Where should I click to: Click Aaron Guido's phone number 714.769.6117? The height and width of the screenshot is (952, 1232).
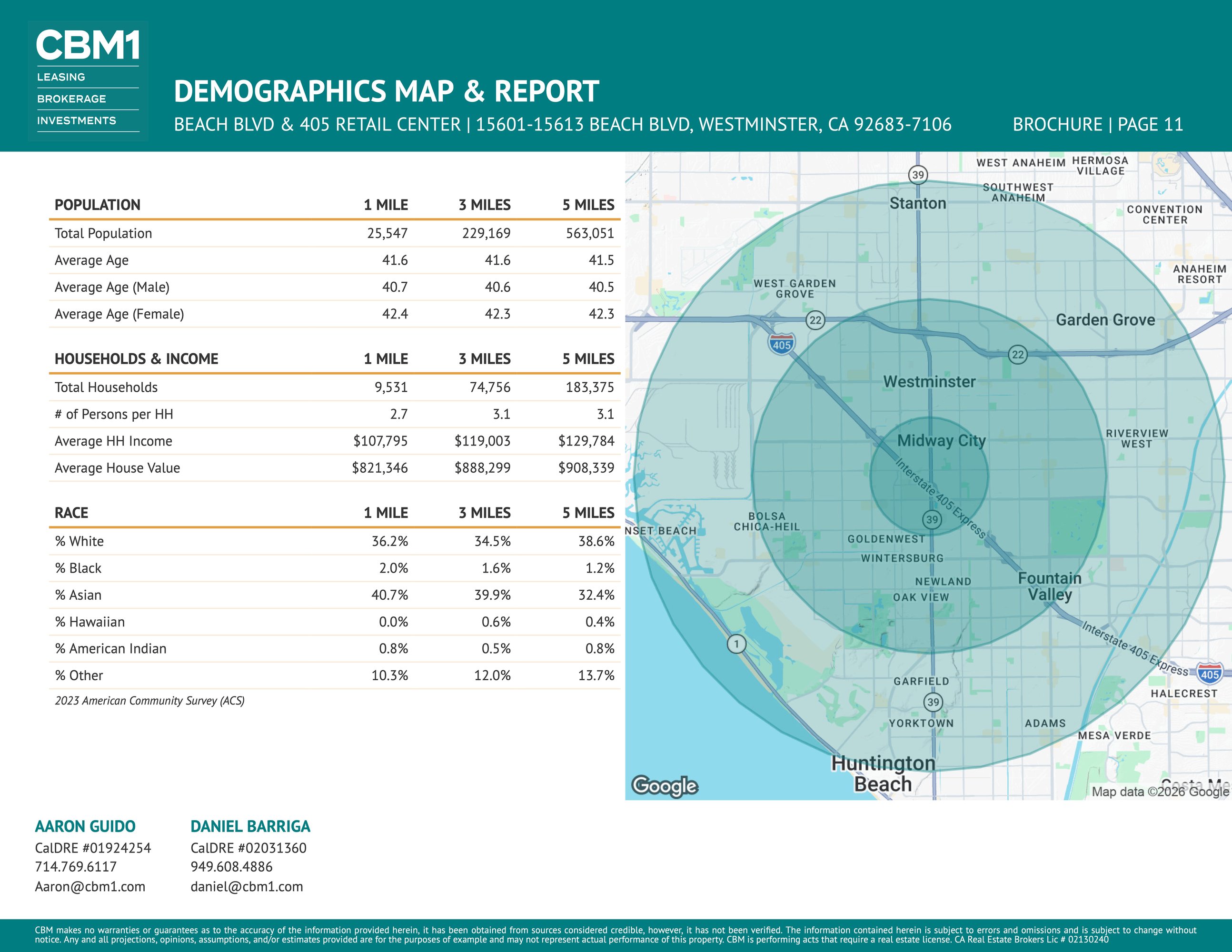click(76, 867)
